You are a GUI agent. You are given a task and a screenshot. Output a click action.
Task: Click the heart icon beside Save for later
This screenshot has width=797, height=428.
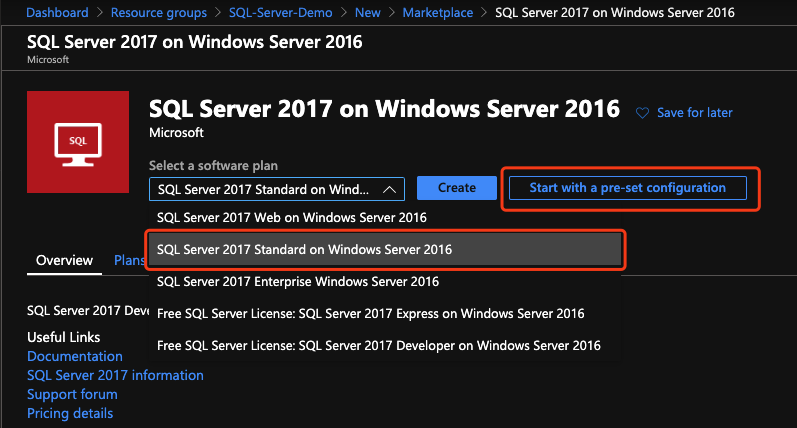point(642,113)
